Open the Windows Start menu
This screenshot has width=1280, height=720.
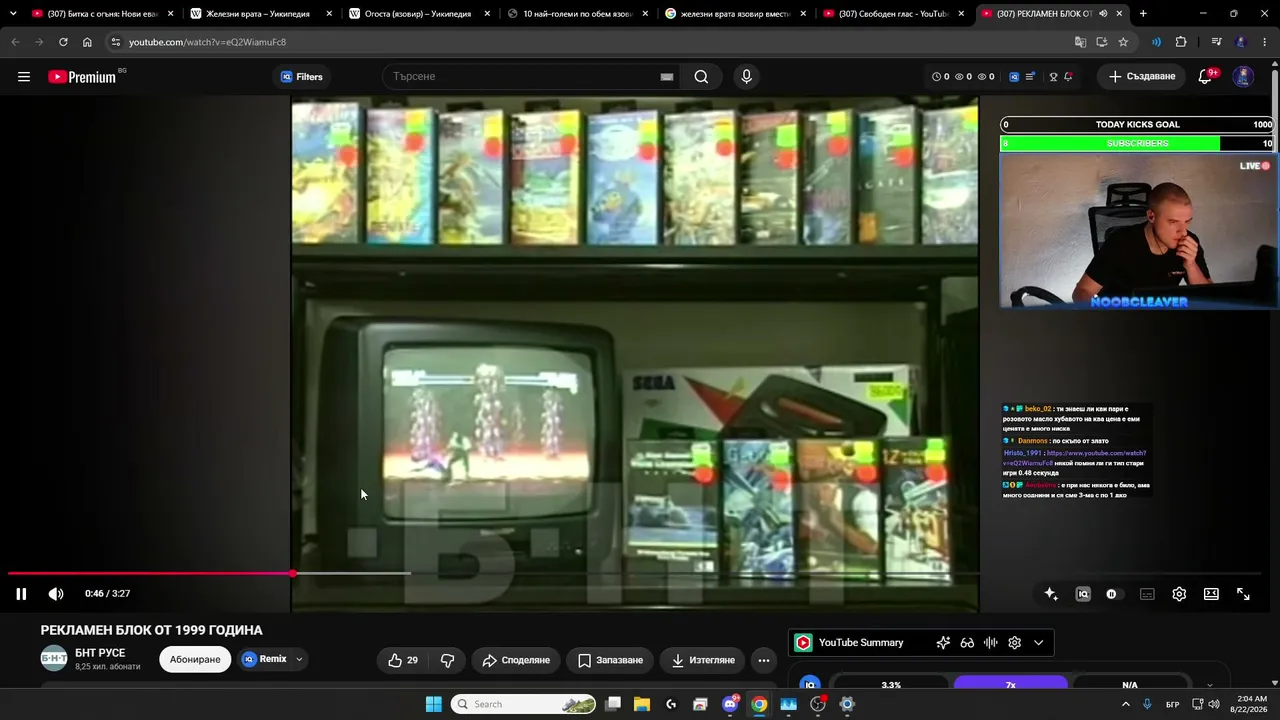(433, 704)
